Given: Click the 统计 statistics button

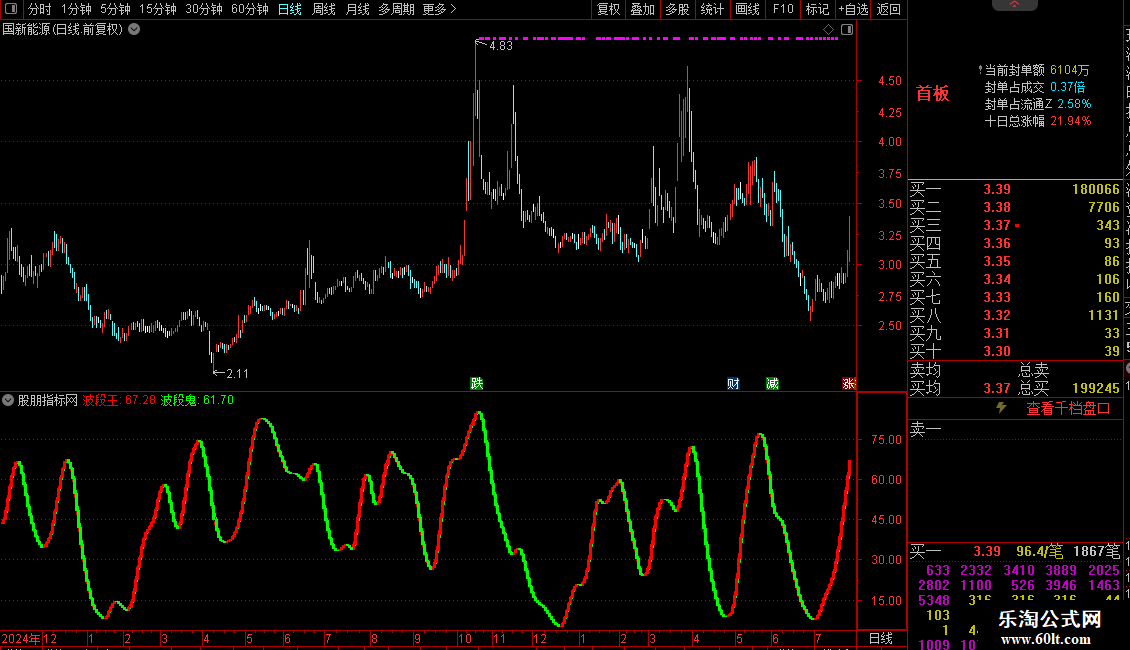Looking at the screenshot, I should click(712, 9).
